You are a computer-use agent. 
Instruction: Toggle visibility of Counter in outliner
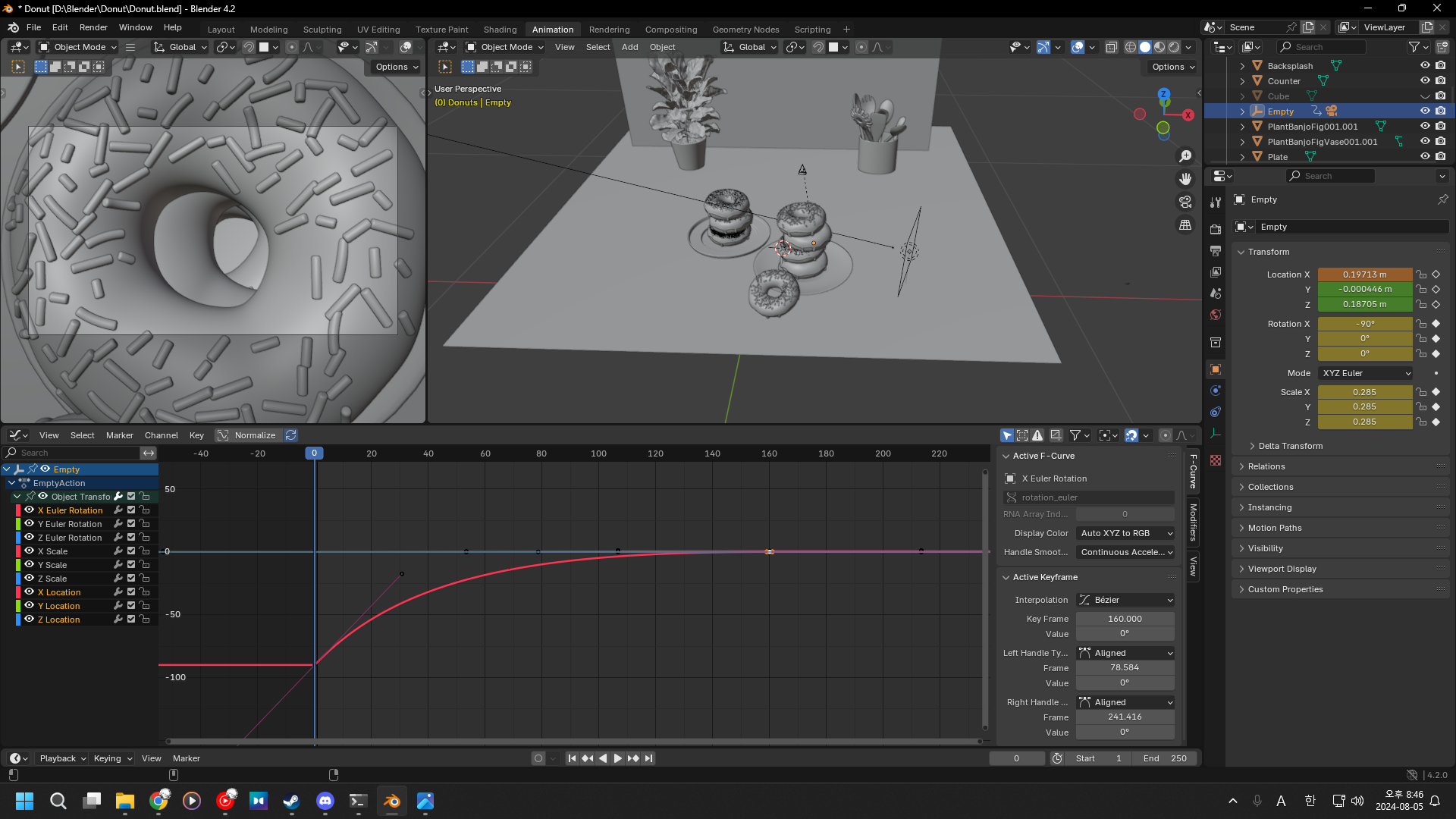coord(1425,81)
